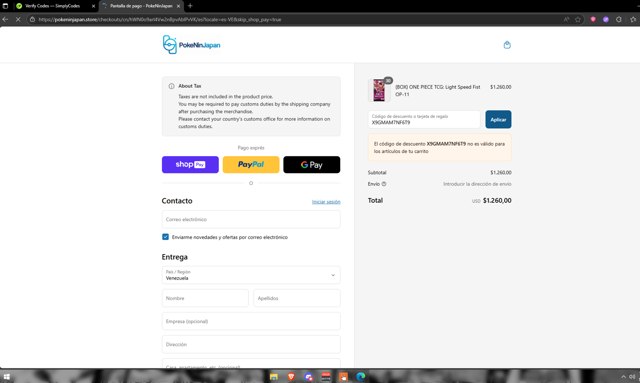The image size is (640, 383).
Task: Open the purple extension icon in toolbar
Action: tap(606, 19)
